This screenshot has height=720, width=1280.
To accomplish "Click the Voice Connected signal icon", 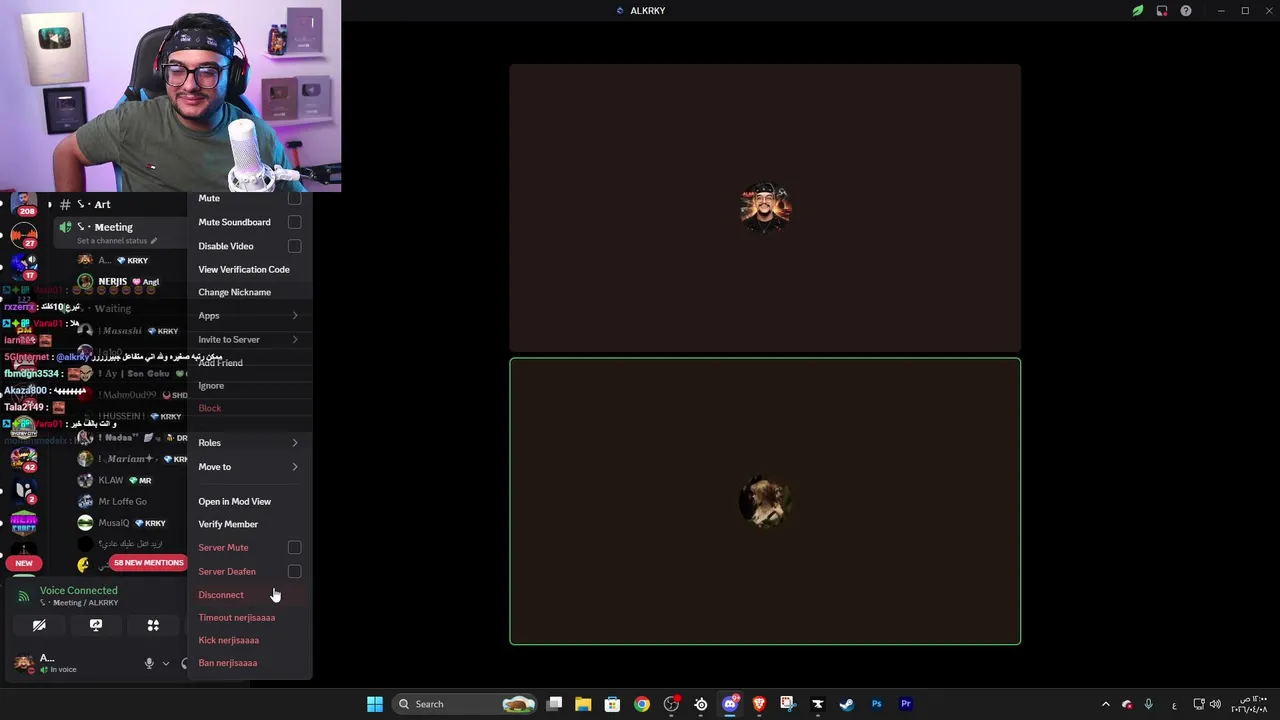I will coord(24,596).
